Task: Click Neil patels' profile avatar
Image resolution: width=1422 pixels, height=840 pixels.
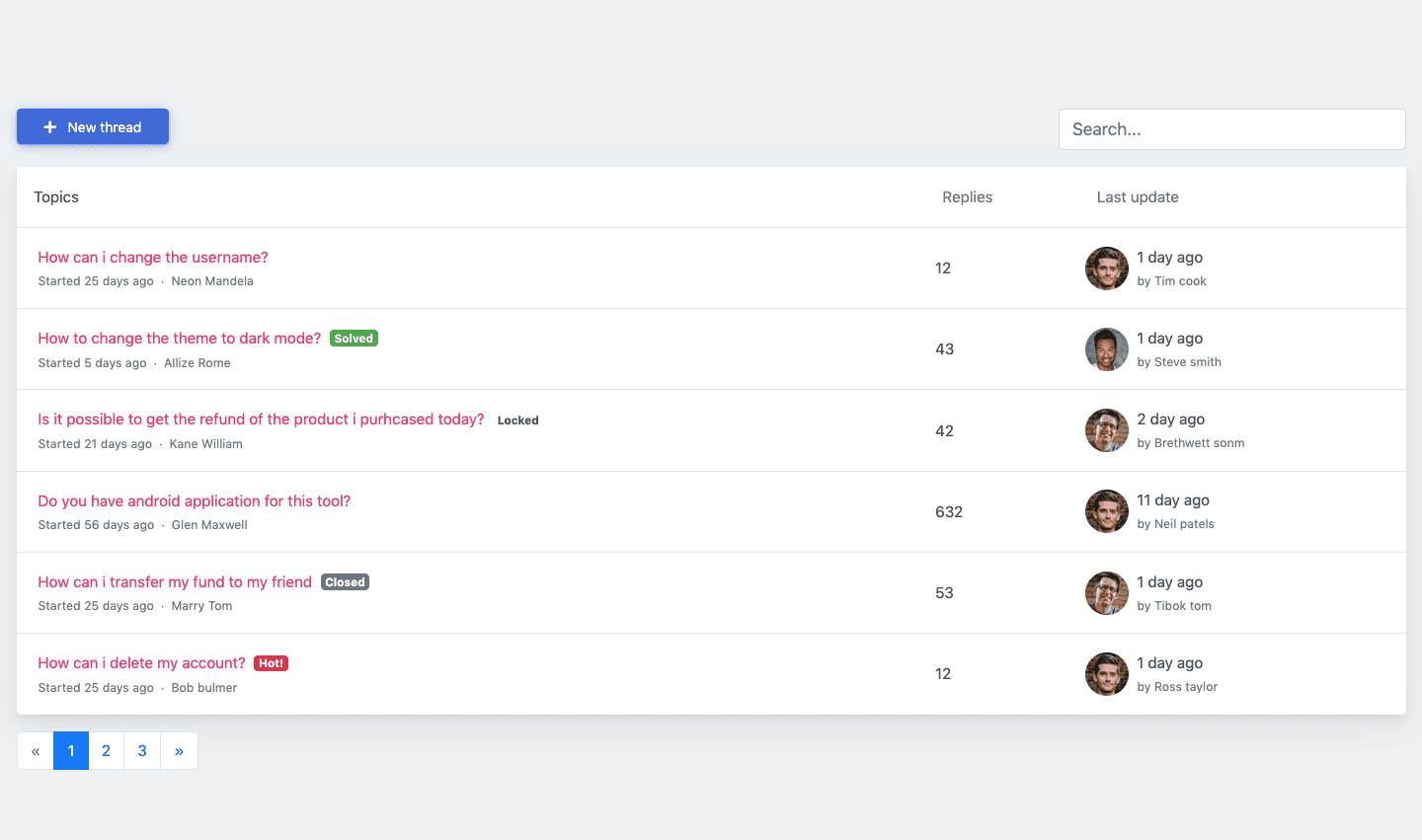Action: coord(1106,511)
